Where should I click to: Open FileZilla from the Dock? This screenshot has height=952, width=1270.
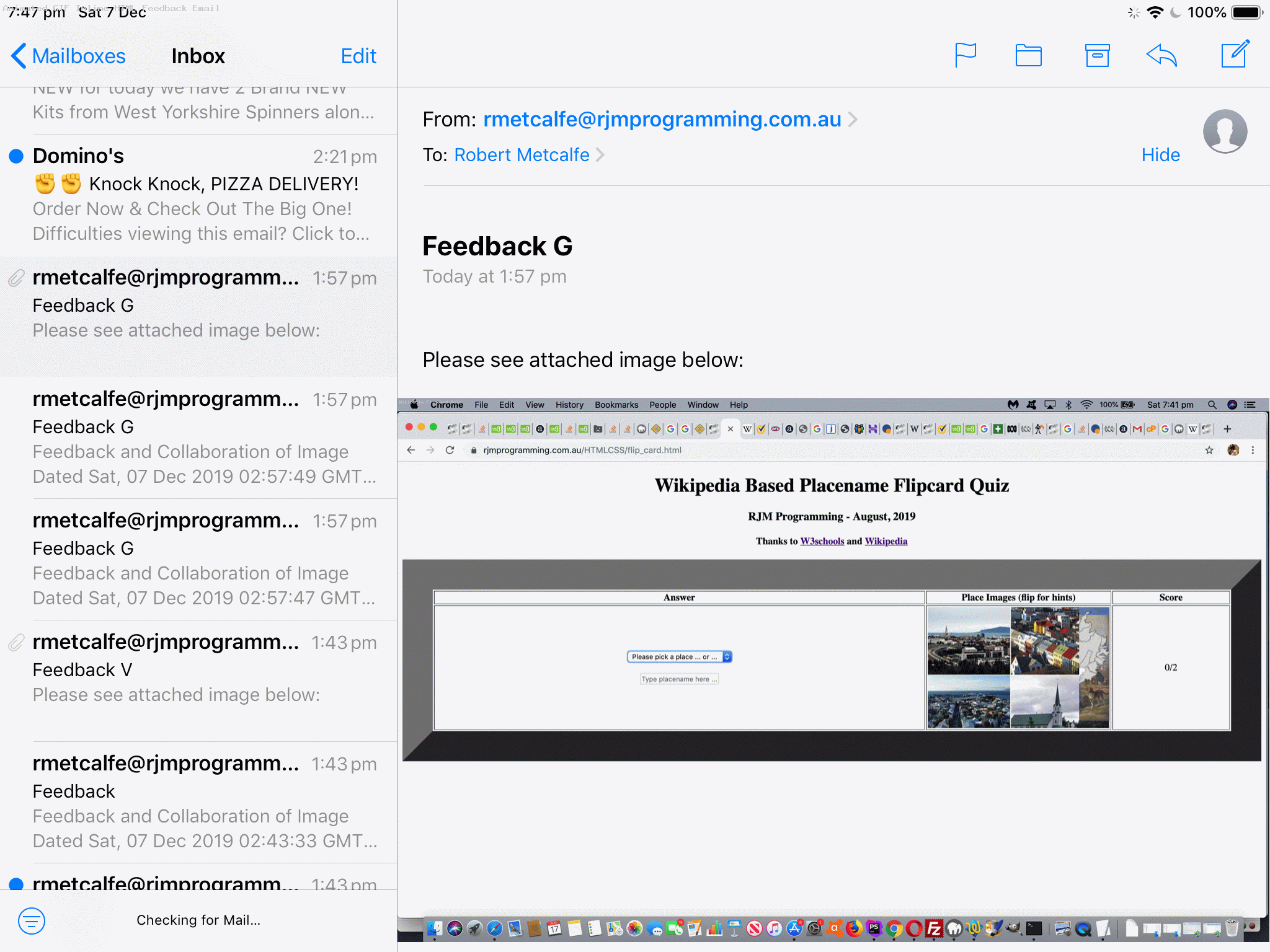(x=933, y=930)
